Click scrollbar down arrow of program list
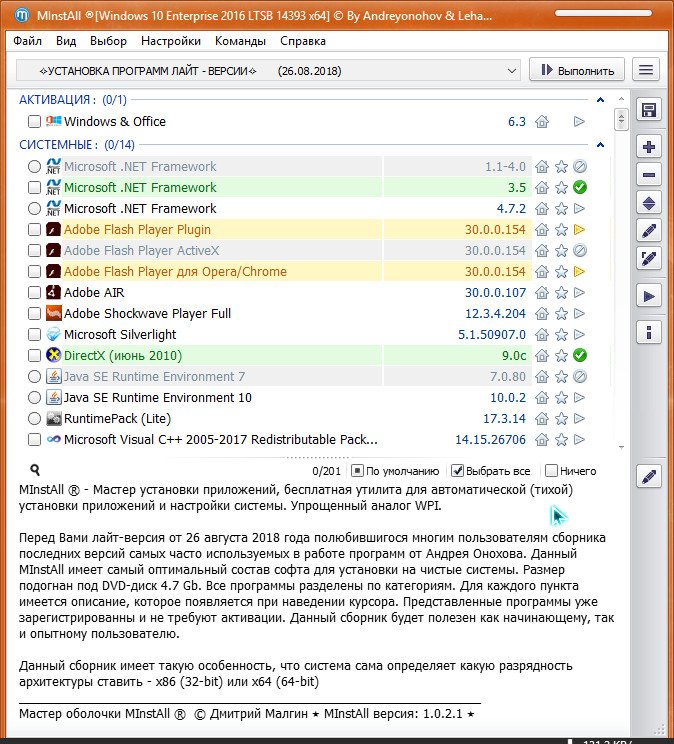 point(621,447)
